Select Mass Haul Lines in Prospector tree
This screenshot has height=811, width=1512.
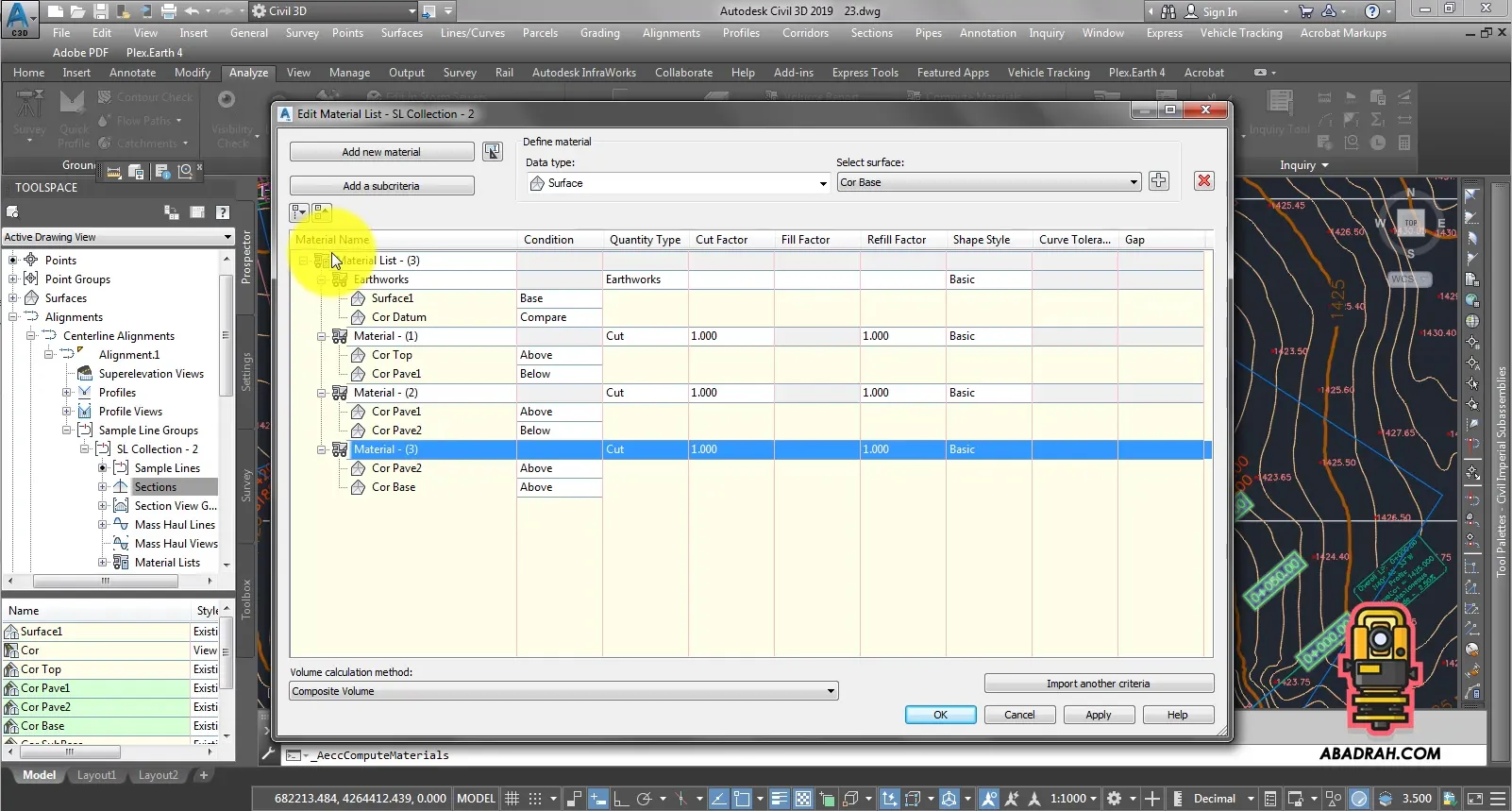[175, 525]
